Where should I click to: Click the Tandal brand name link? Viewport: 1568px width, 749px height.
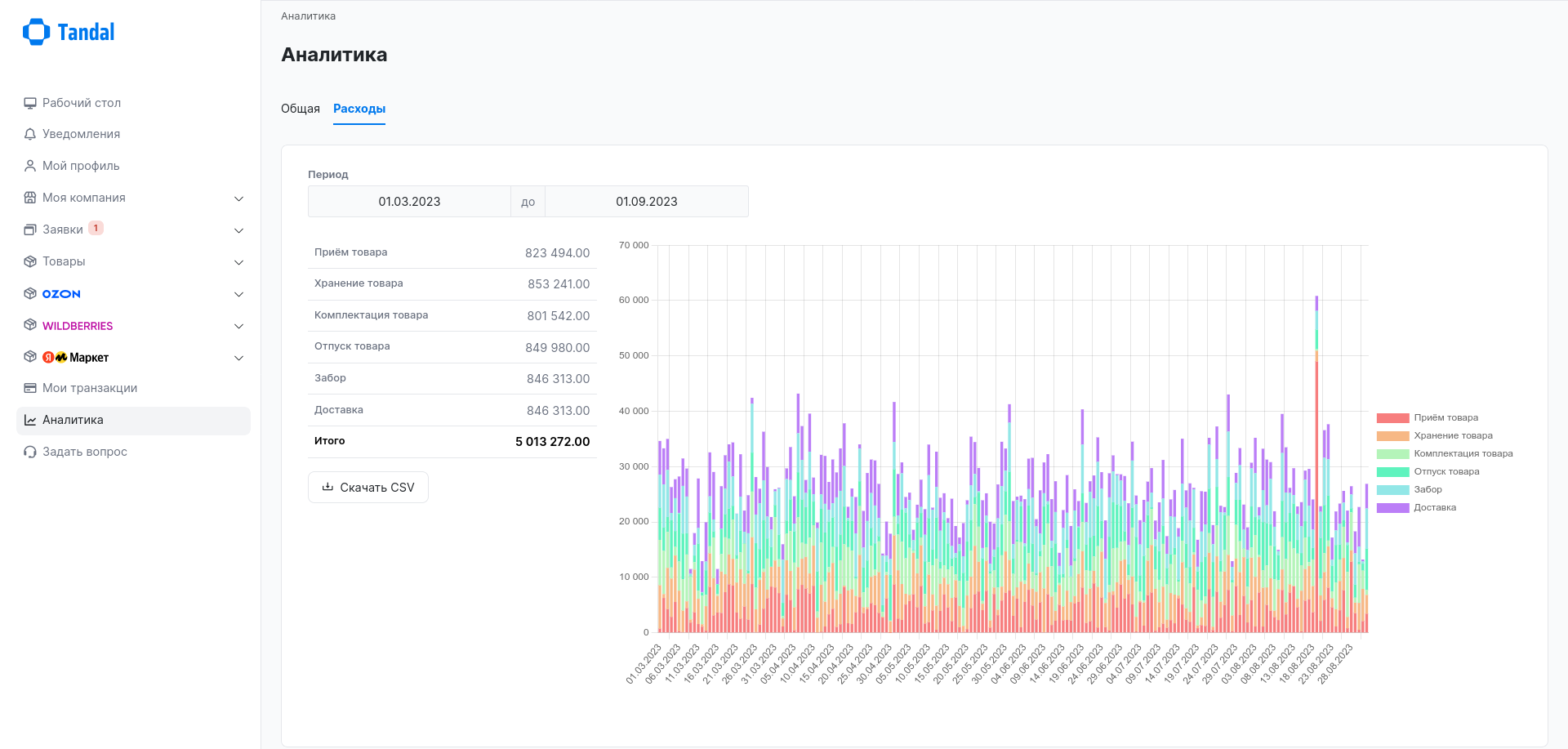86,33
